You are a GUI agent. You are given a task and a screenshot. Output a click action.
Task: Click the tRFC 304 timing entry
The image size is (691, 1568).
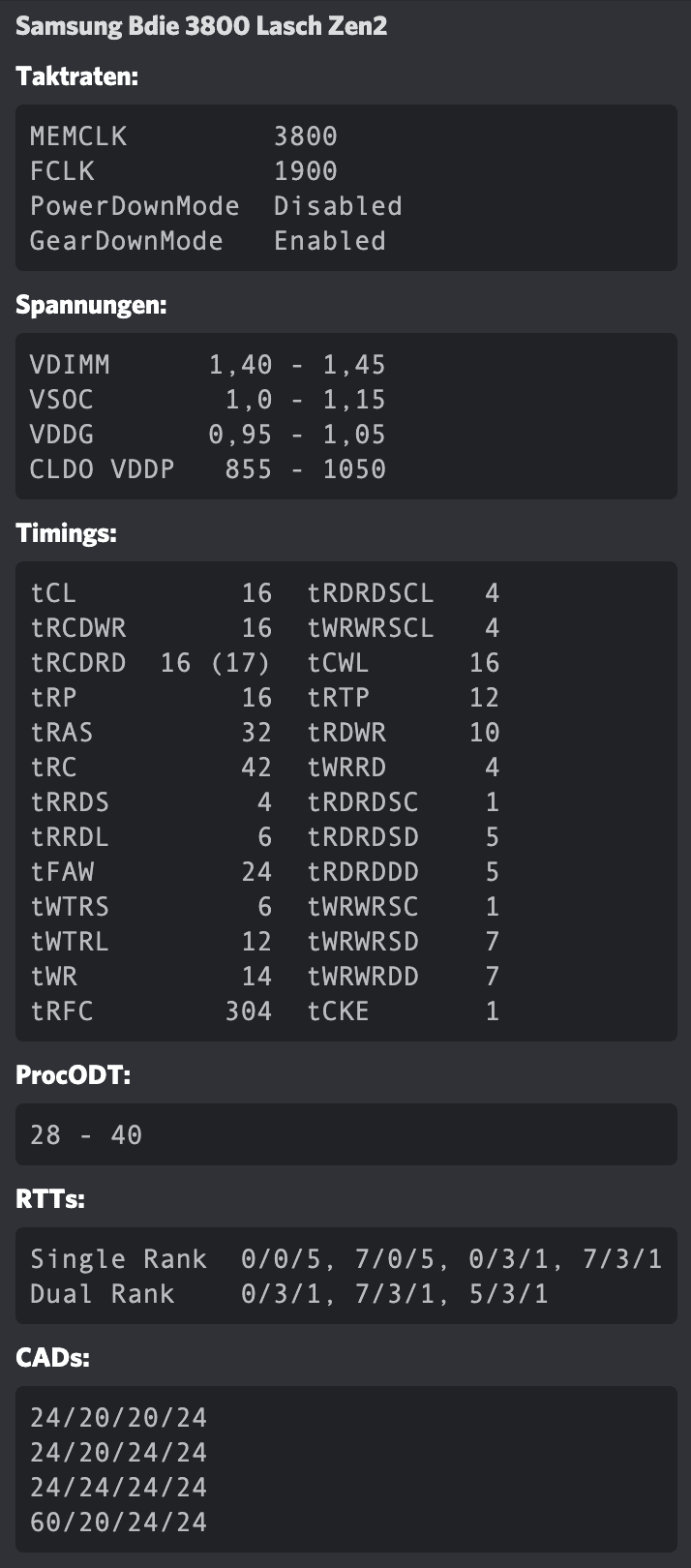pyautogui.click(x=151, y=1011)
